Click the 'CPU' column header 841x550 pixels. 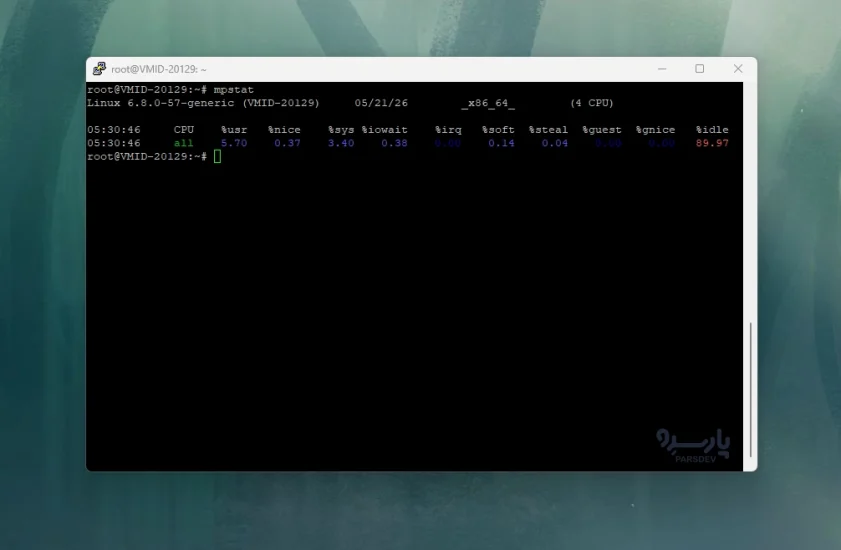183,130
